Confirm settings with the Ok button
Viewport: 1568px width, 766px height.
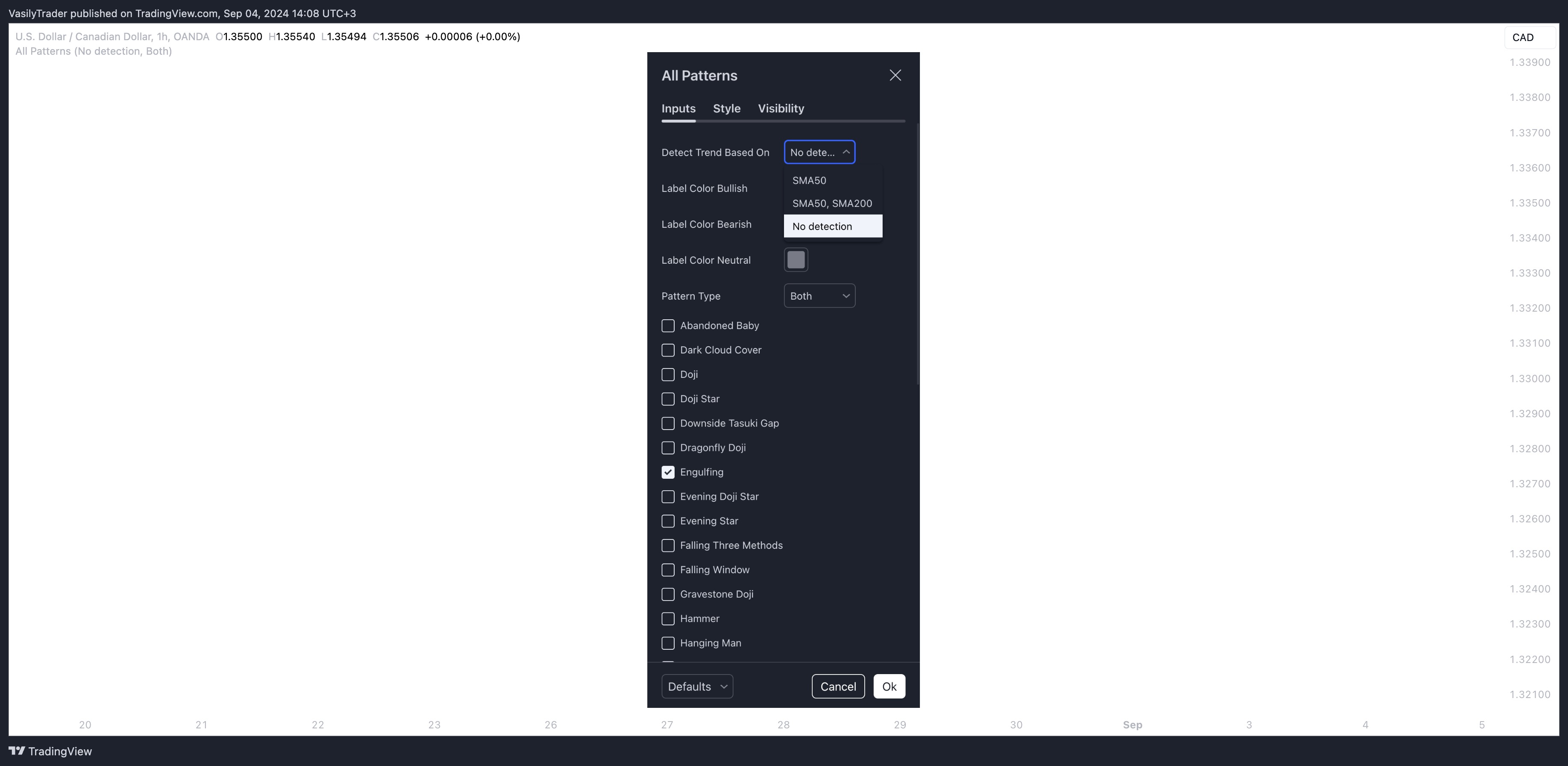889,686
